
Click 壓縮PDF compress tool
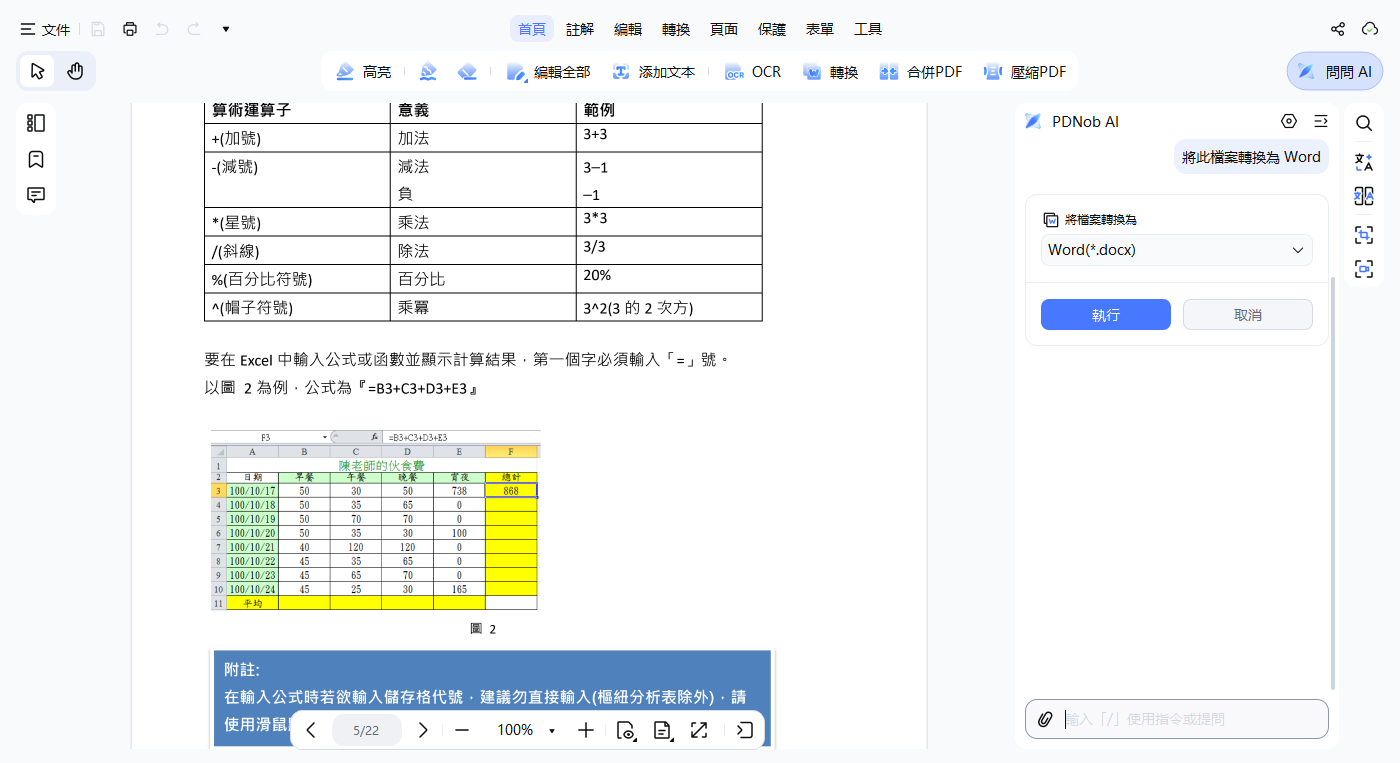pos(1025,72)
